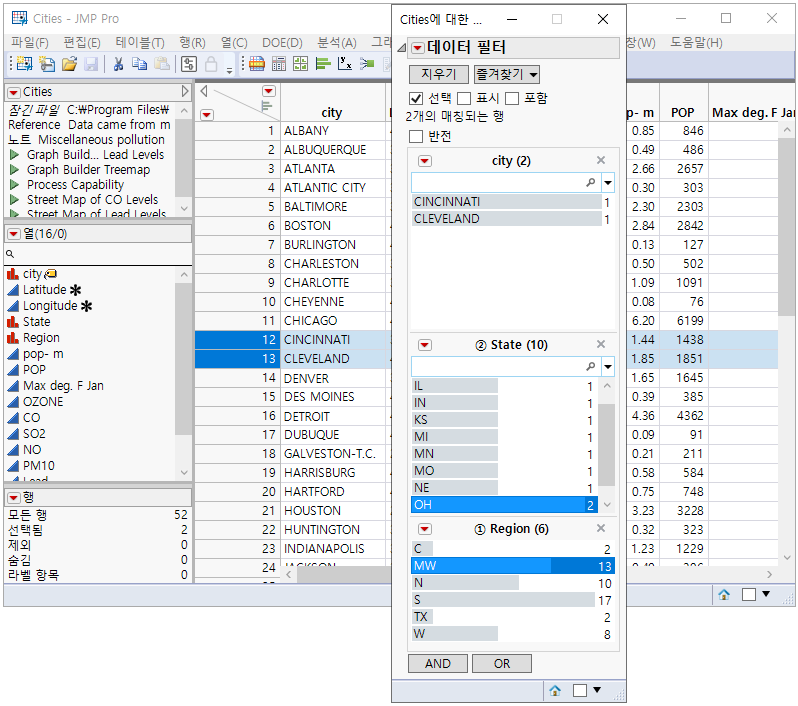This screenshot has height=706, width=798.
Task: Click the hierarchy icon in table corner
Action: coord(266,107)
